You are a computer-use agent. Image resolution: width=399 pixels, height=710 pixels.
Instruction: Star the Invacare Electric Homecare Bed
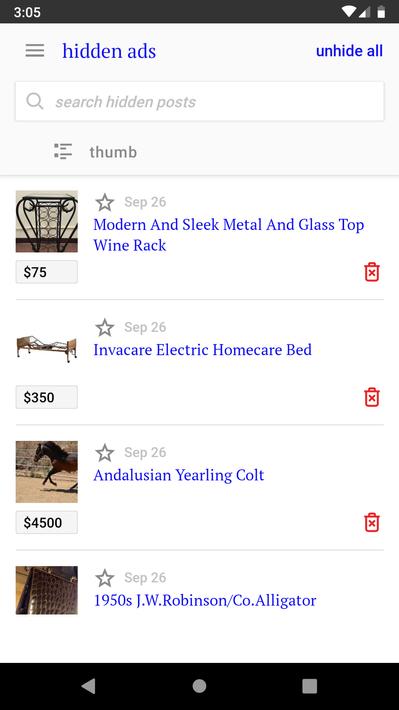coord(105,327)
